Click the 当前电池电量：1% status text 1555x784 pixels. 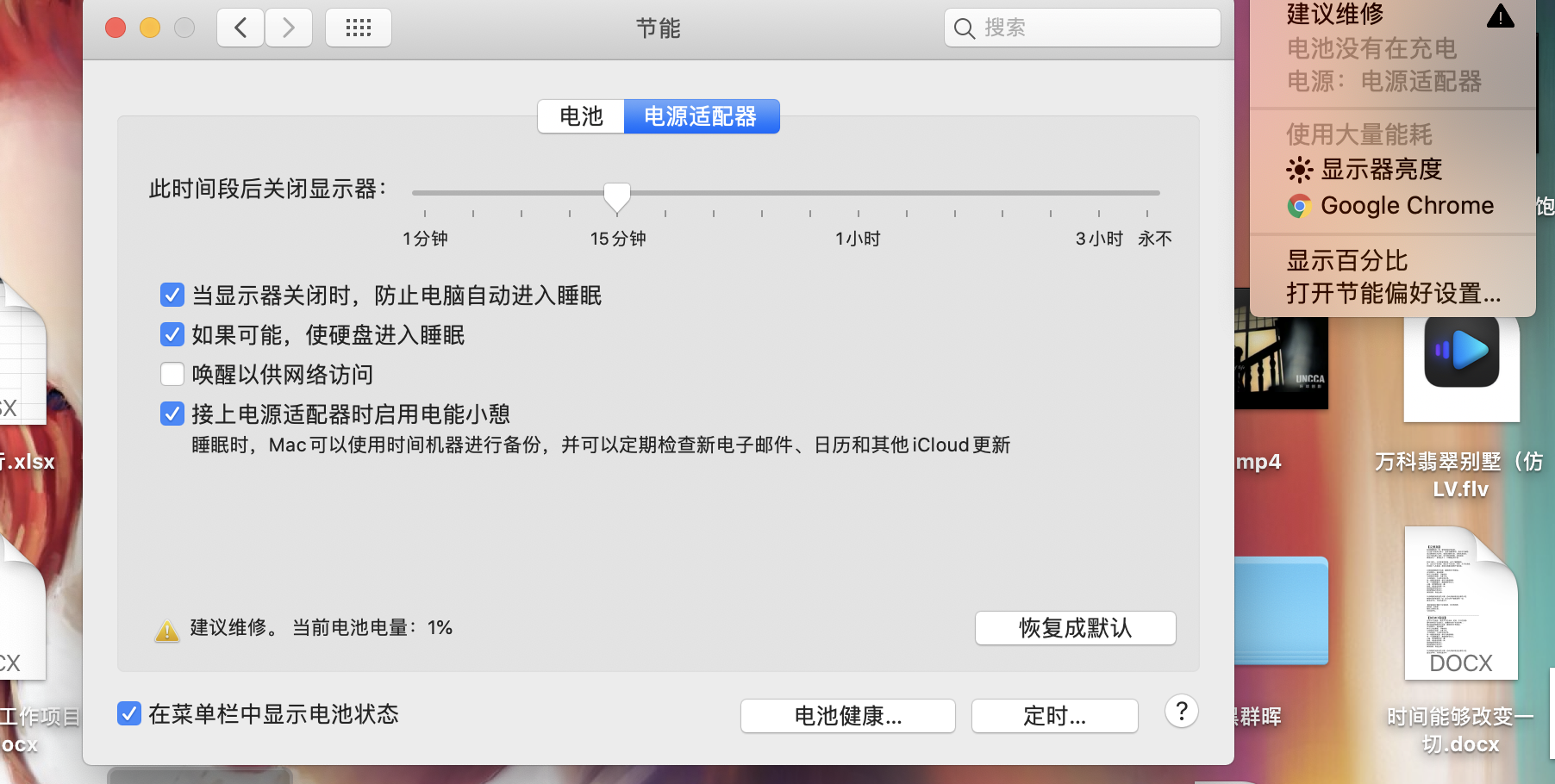pos(372,628)
